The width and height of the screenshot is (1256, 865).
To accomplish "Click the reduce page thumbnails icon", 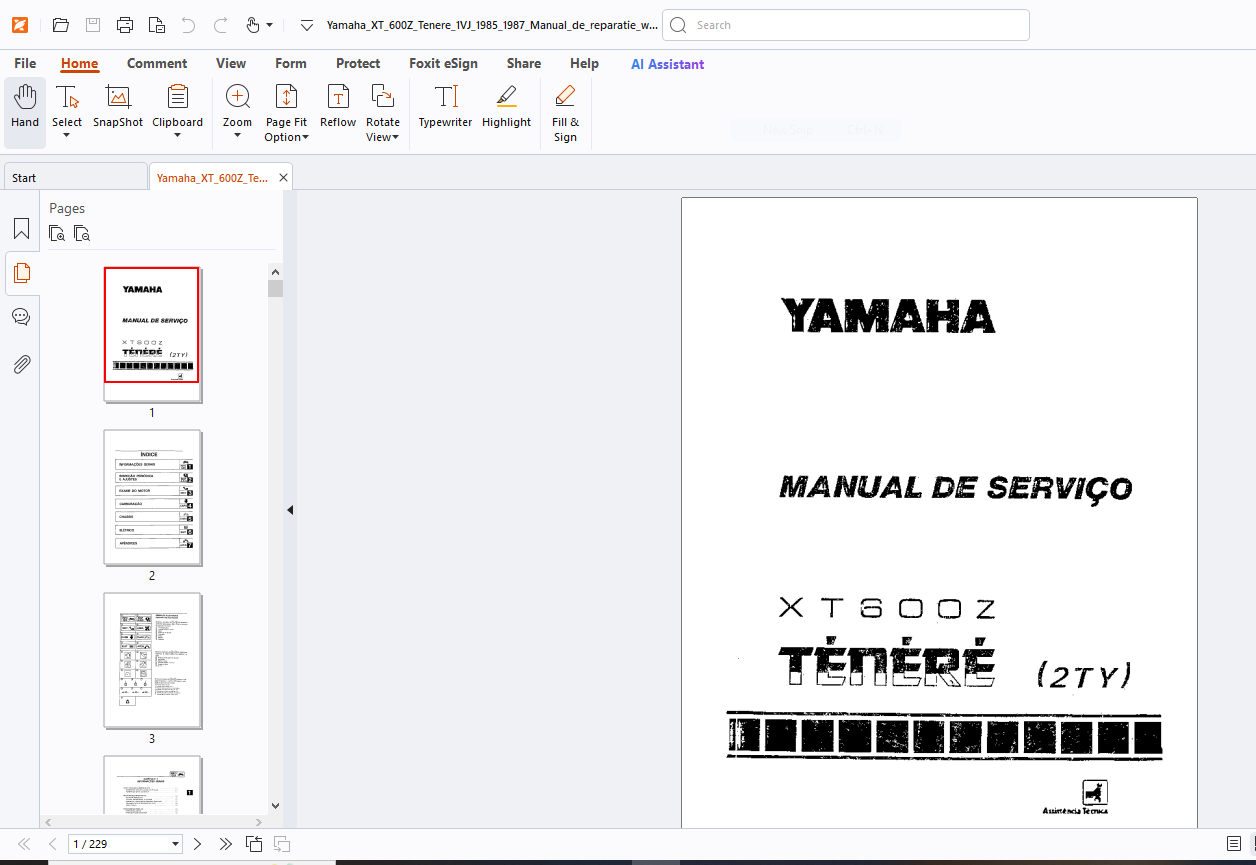I will click(82, 233).
